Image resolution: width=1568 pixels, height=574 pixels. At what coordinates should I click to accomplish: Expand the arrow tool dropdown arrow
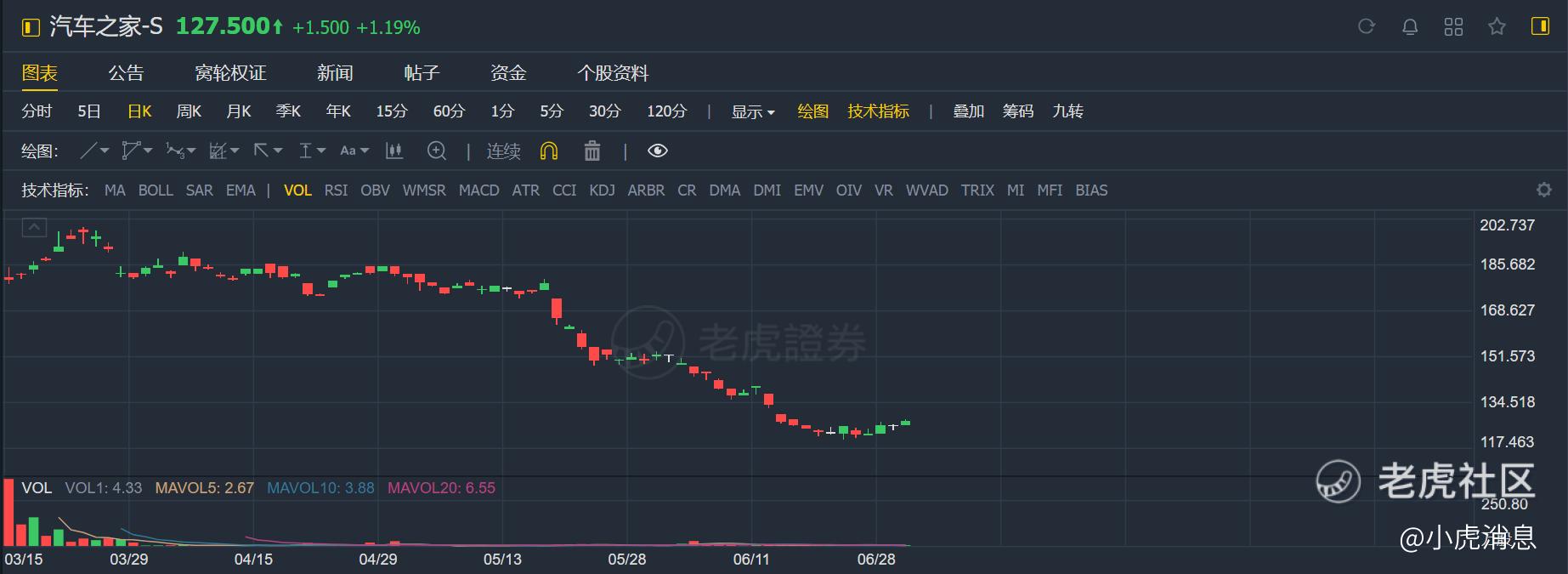coord(278,151)
